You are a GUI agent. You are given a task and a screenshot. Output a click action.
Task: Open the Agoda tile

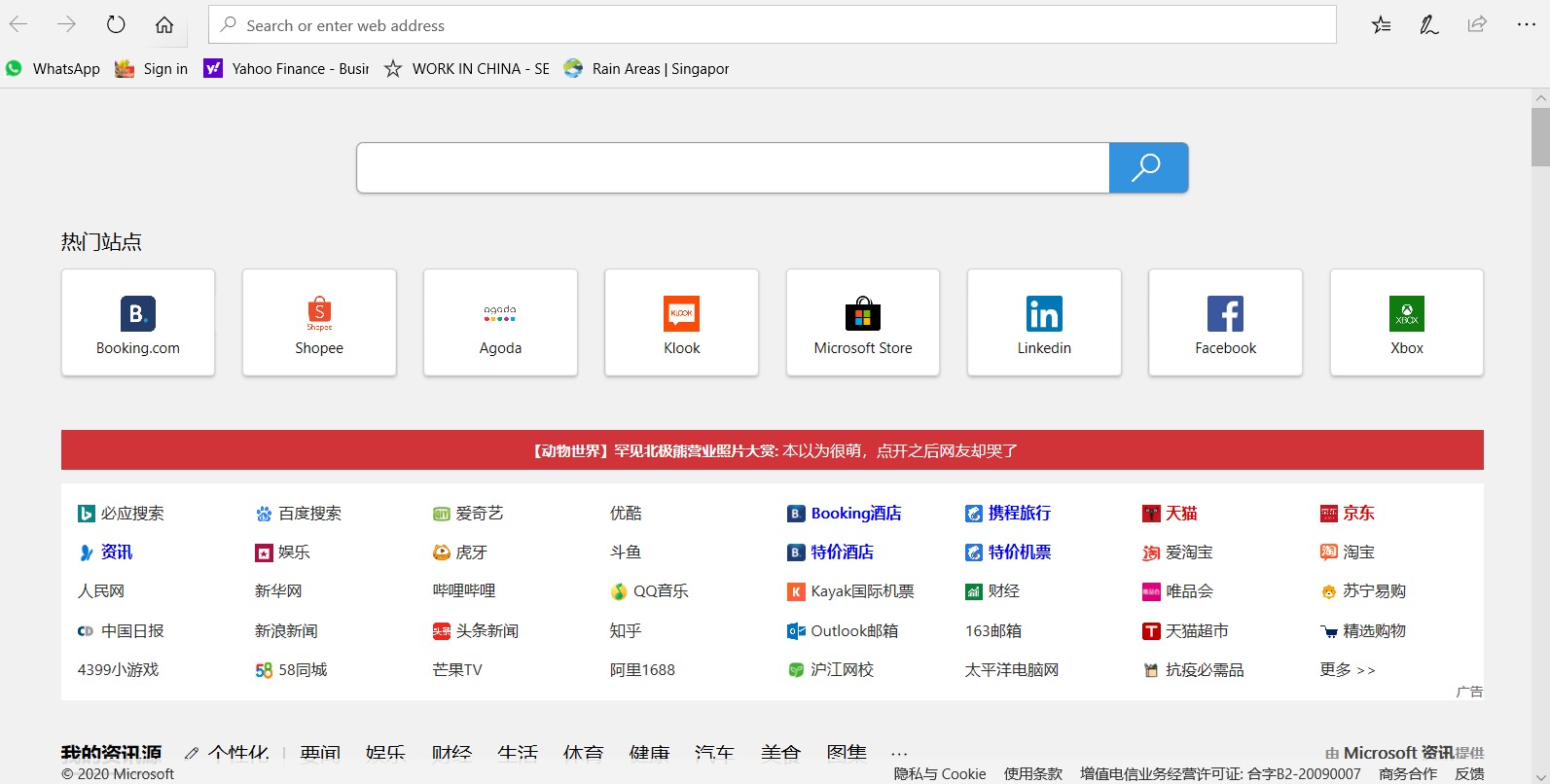(500, 322)
